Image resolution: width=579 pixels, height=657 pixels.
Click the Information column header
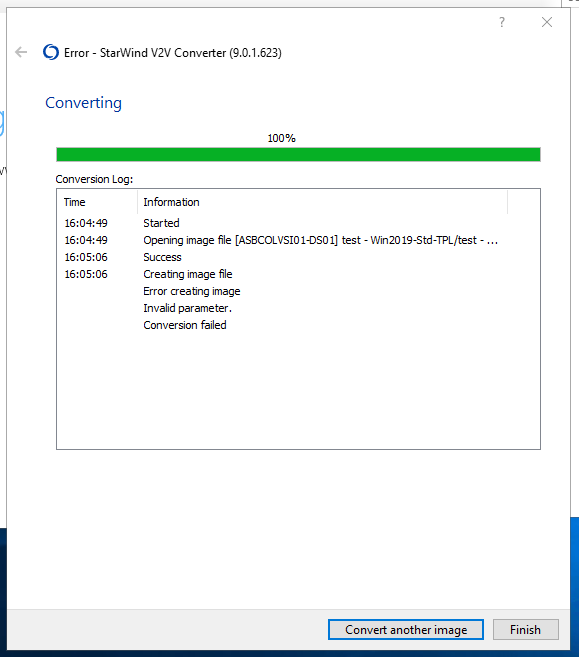click(322, 202)
